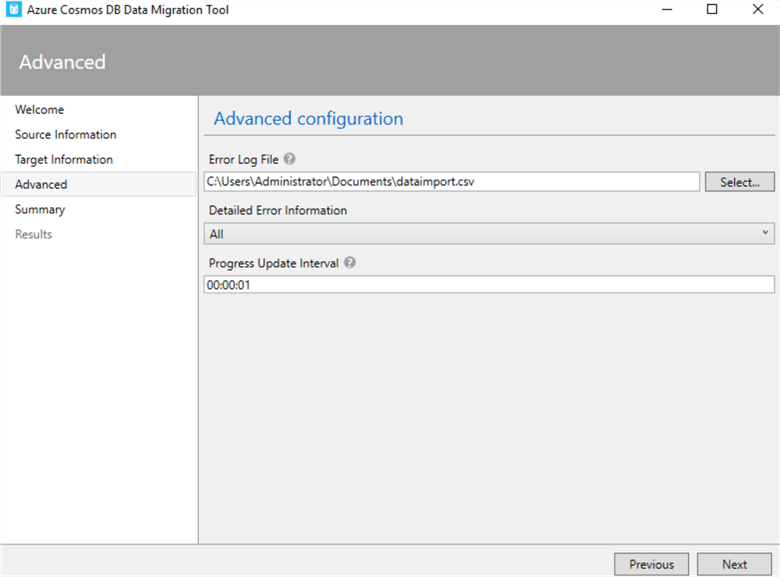Screen dimensions: 780x577
Task: Maximize the Data Migration Tool window
Action: 712,10
